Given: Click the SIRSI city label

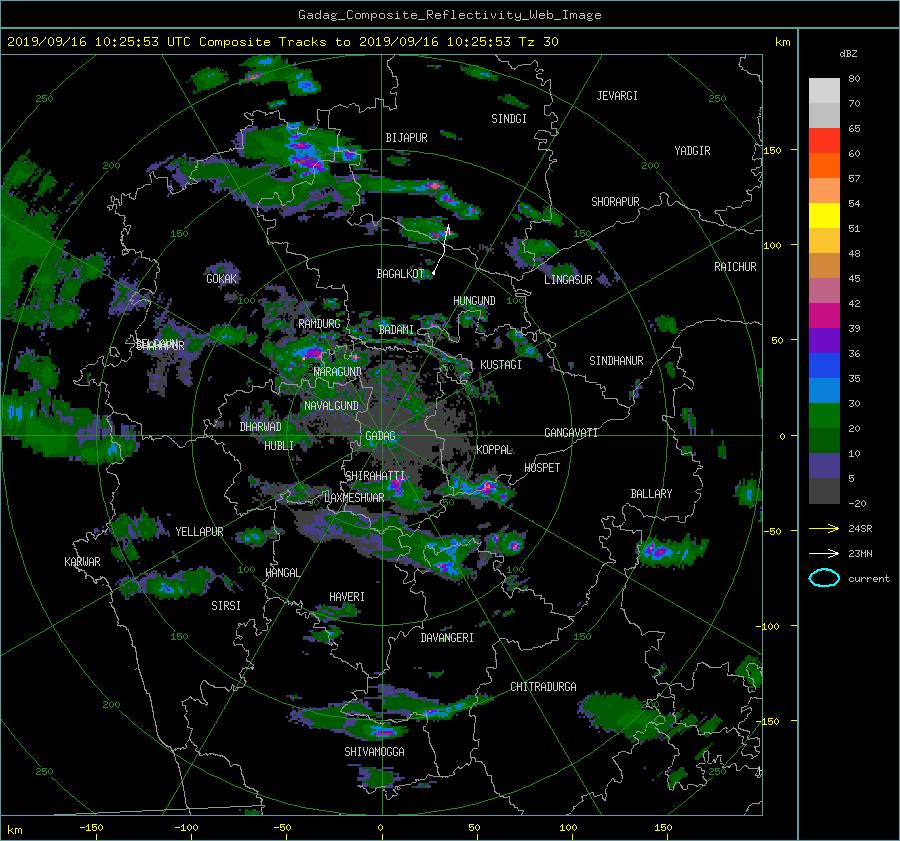Looking at the screenshot, I should pos(226,606).
